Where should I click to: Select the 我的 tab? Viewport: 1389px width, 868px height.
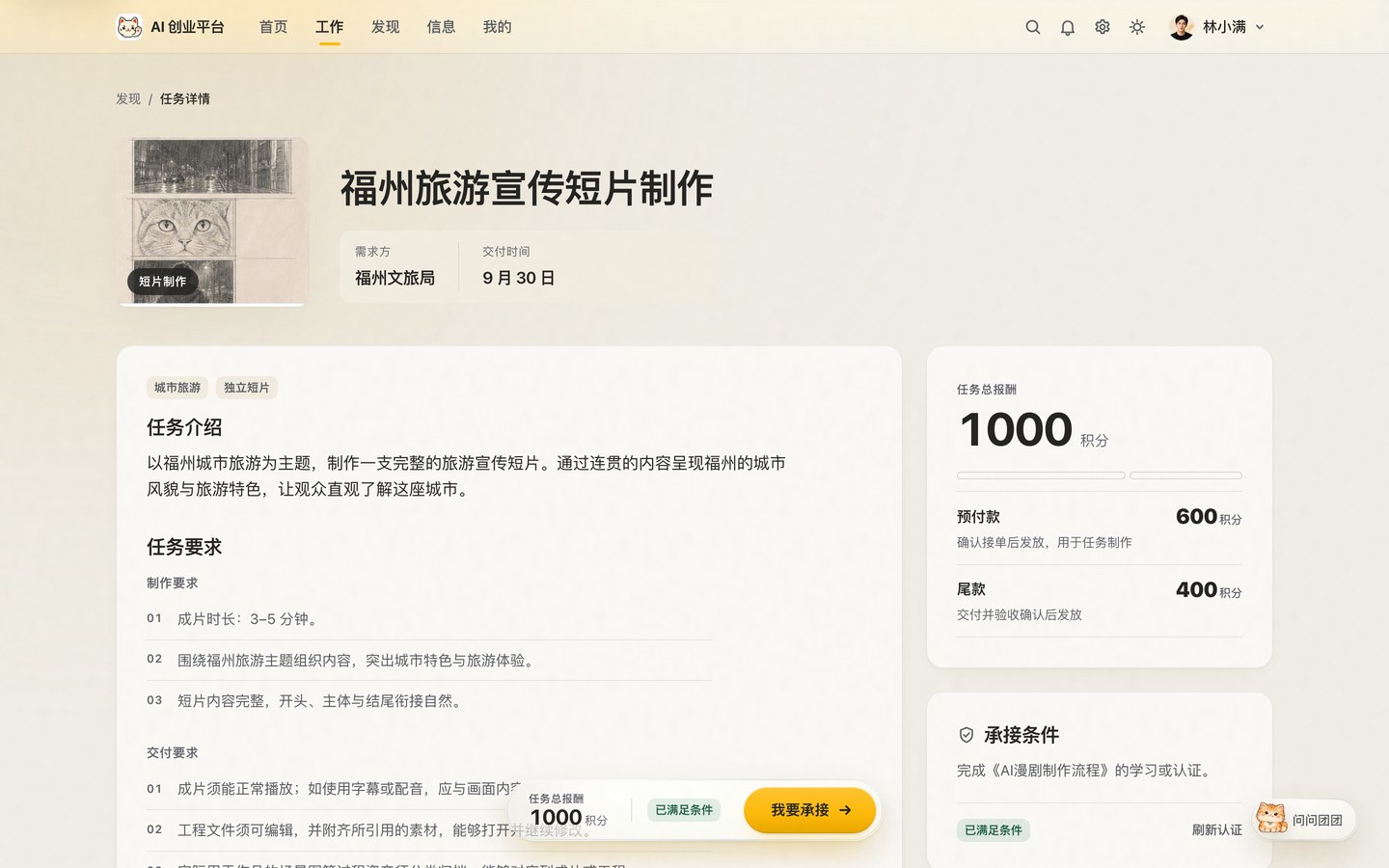coord(497,27)
